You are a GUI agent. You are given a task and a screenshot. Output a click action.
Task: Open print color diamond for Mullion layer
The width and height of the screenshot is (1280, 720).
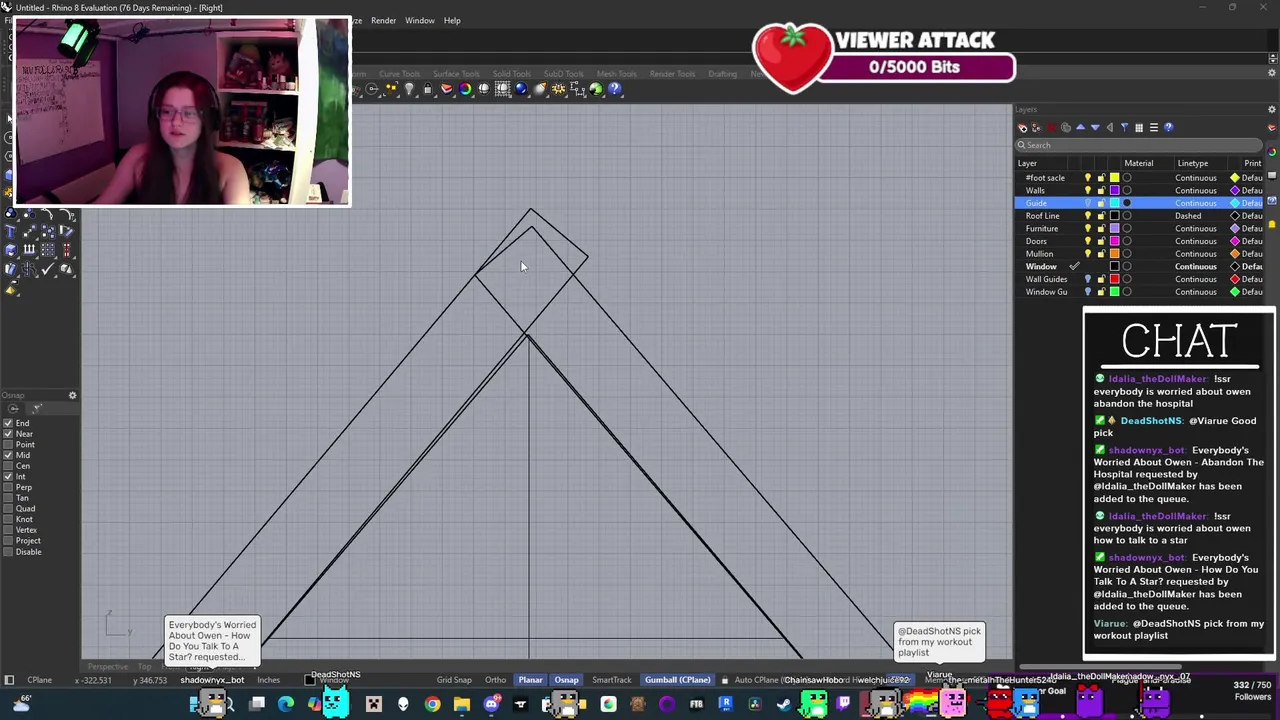(1235, 254)
